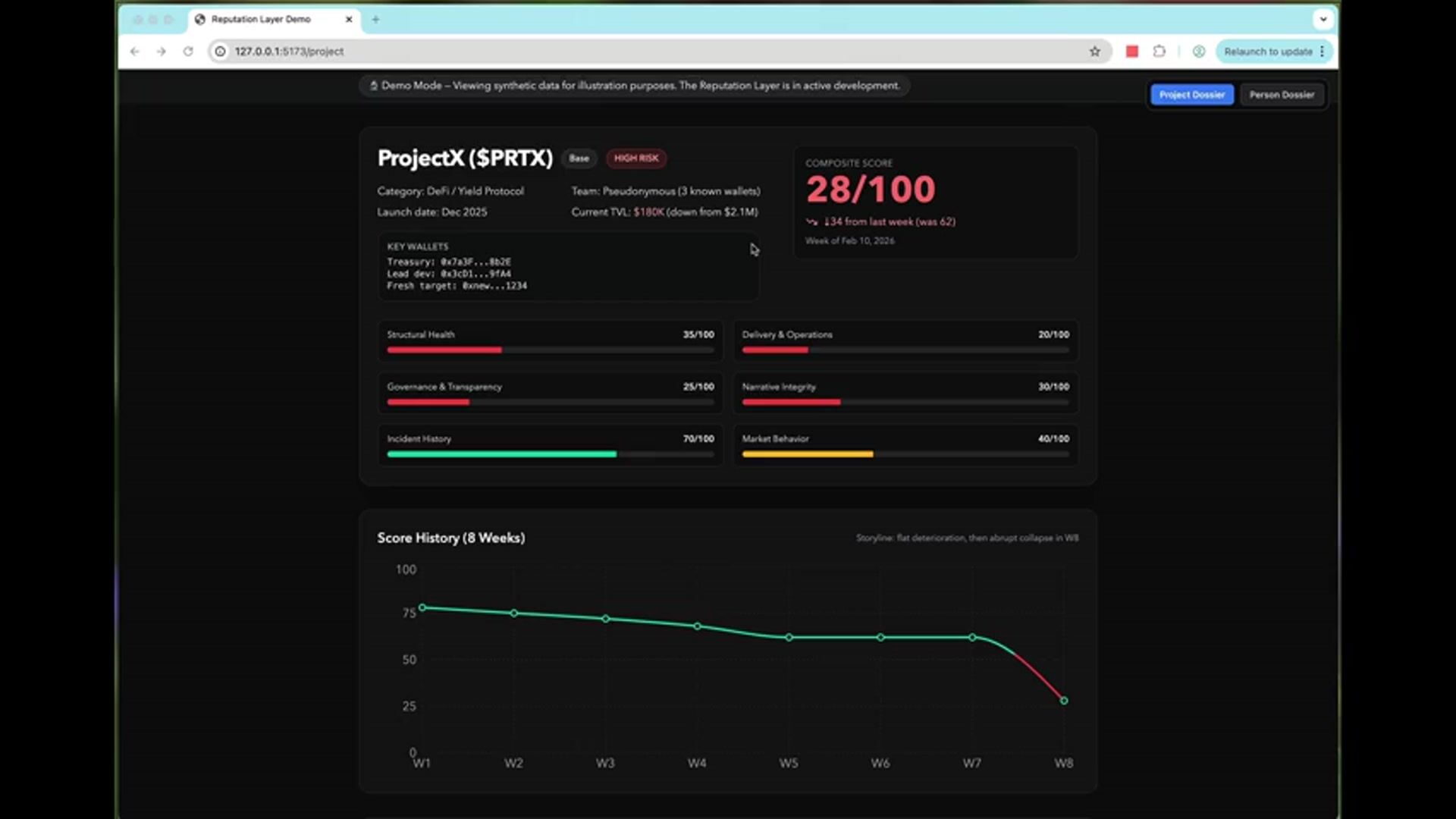Open new tab with plus button
The height and width of the screenshot is (819, 1456).
point(375,20)
